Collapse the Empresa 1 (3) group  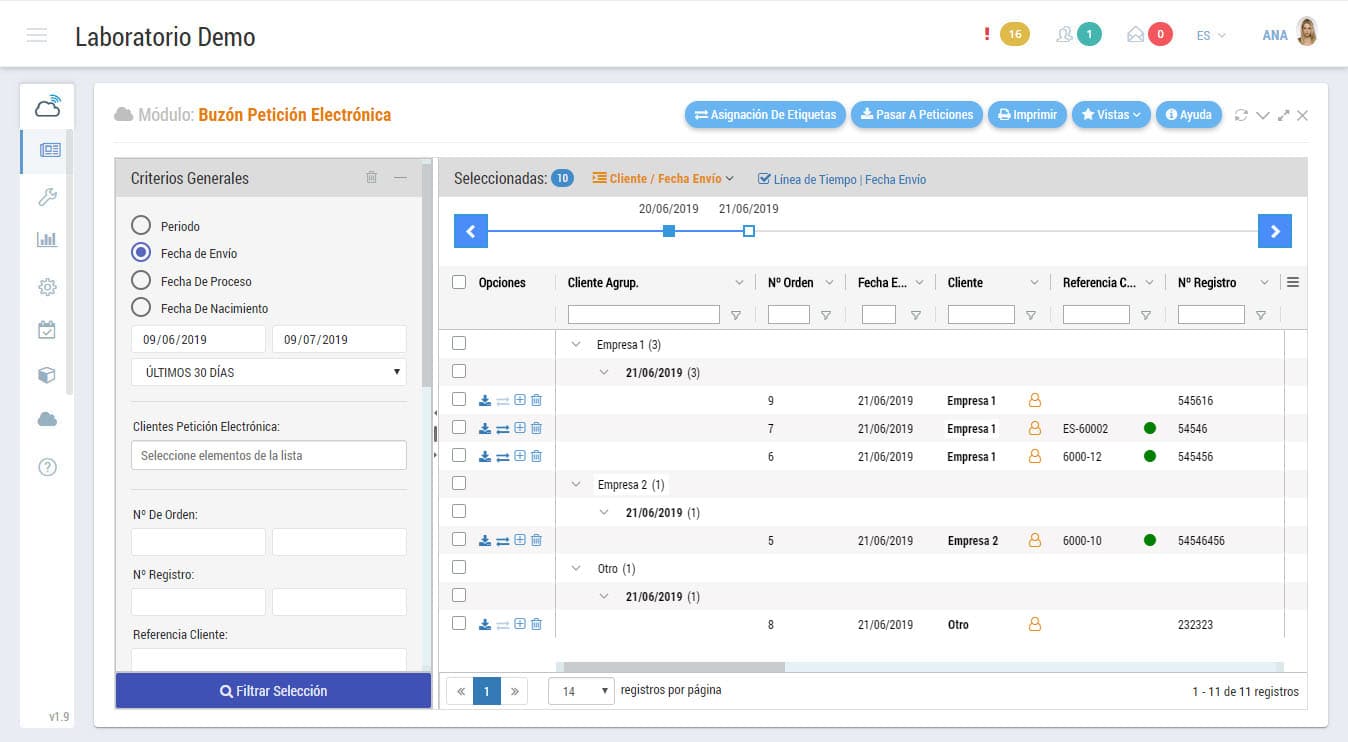click(576, 344)
